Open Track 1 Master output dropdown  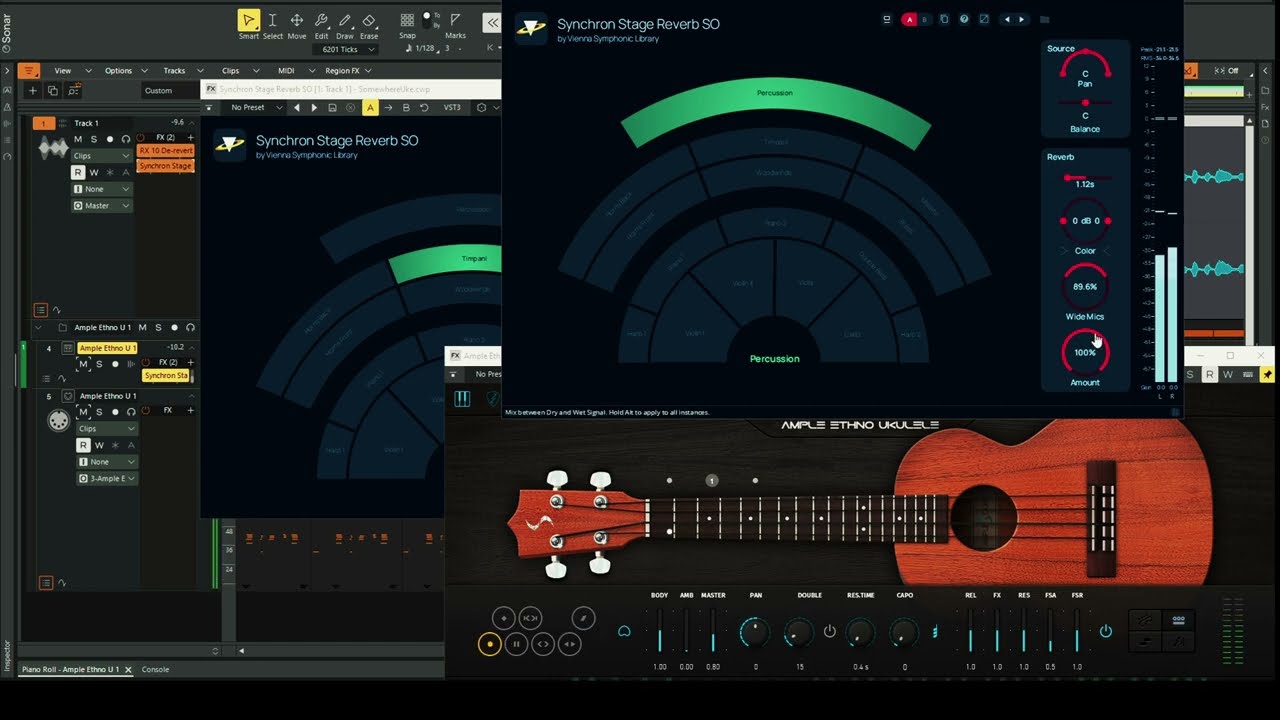point(102,206)
